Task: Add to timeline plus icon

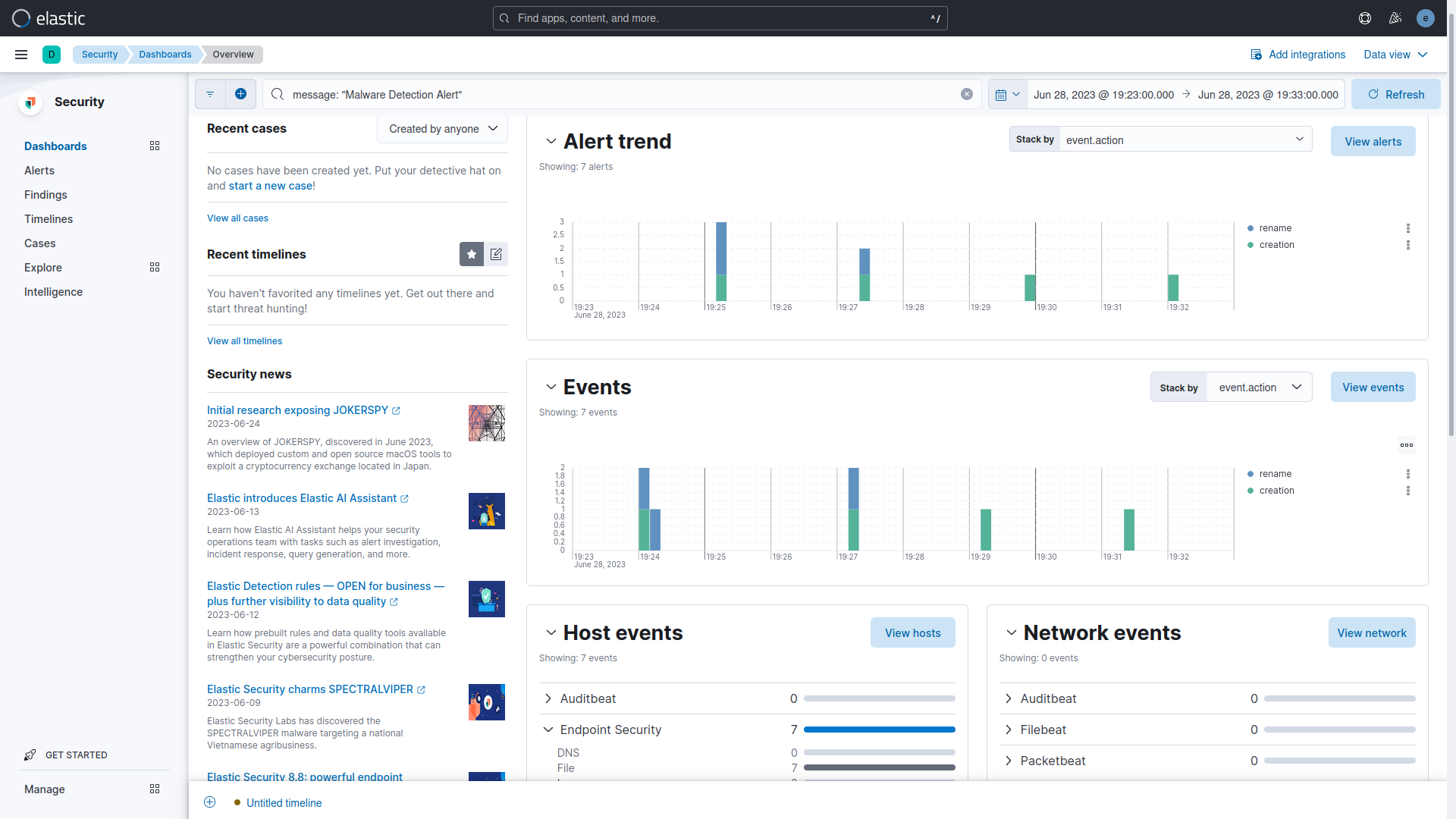Action: (x=210, y=802)
